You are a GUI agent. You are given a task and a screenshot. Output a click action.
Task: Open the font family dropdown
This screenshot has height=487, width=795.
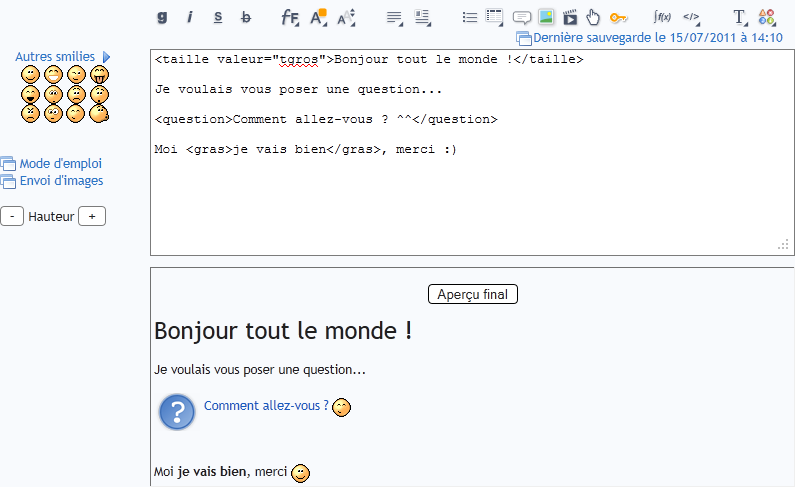point(290,18)
